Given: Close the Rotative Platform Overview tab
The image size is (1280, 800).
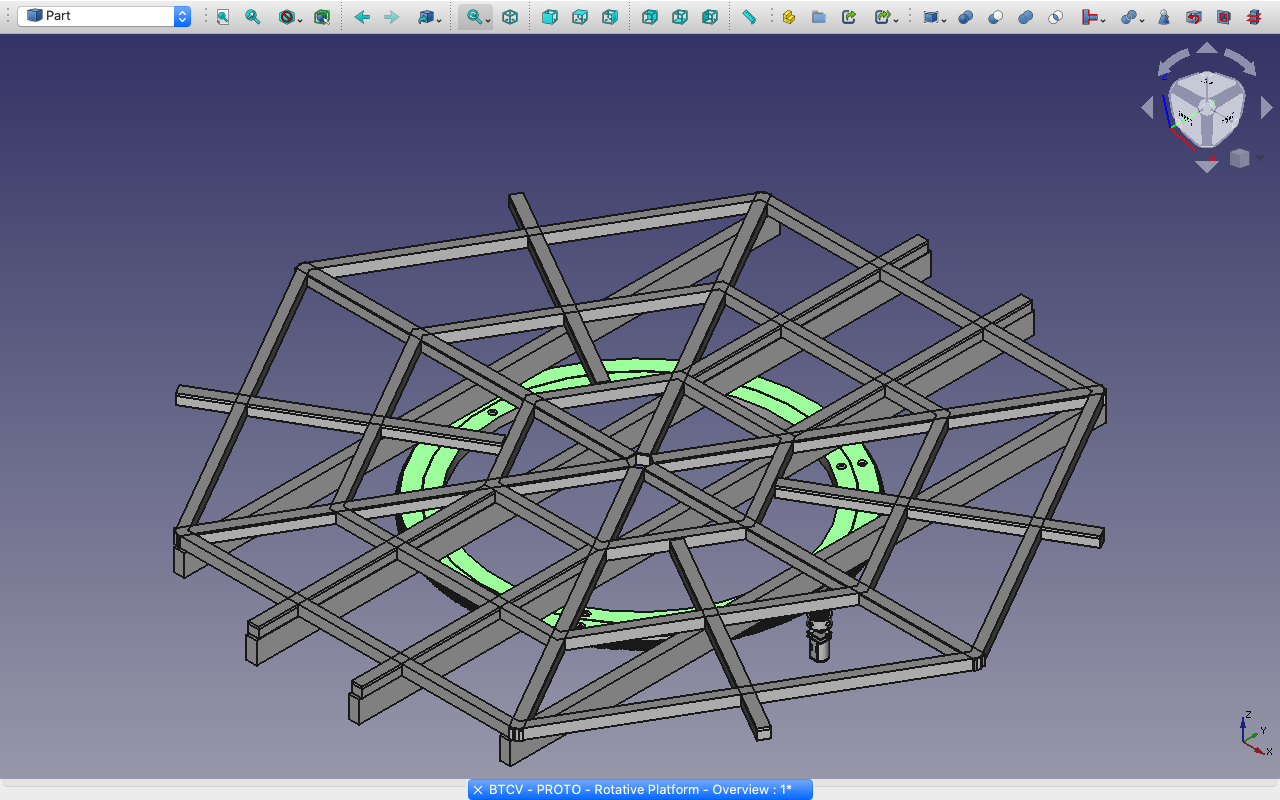Looking at the screenshot, I should point(478,790).
